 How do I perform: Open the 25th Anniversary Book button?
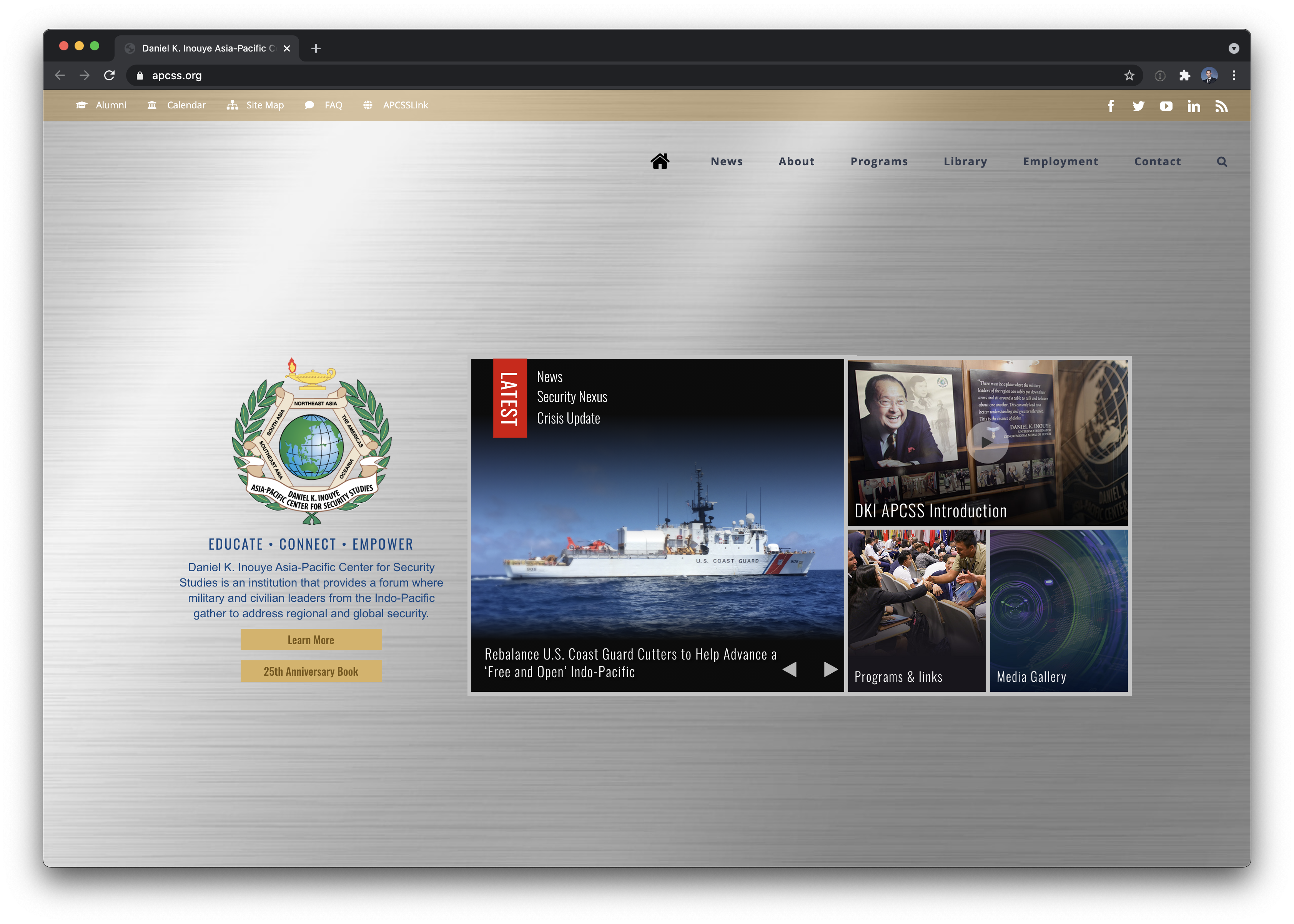[x=311, y=671]
